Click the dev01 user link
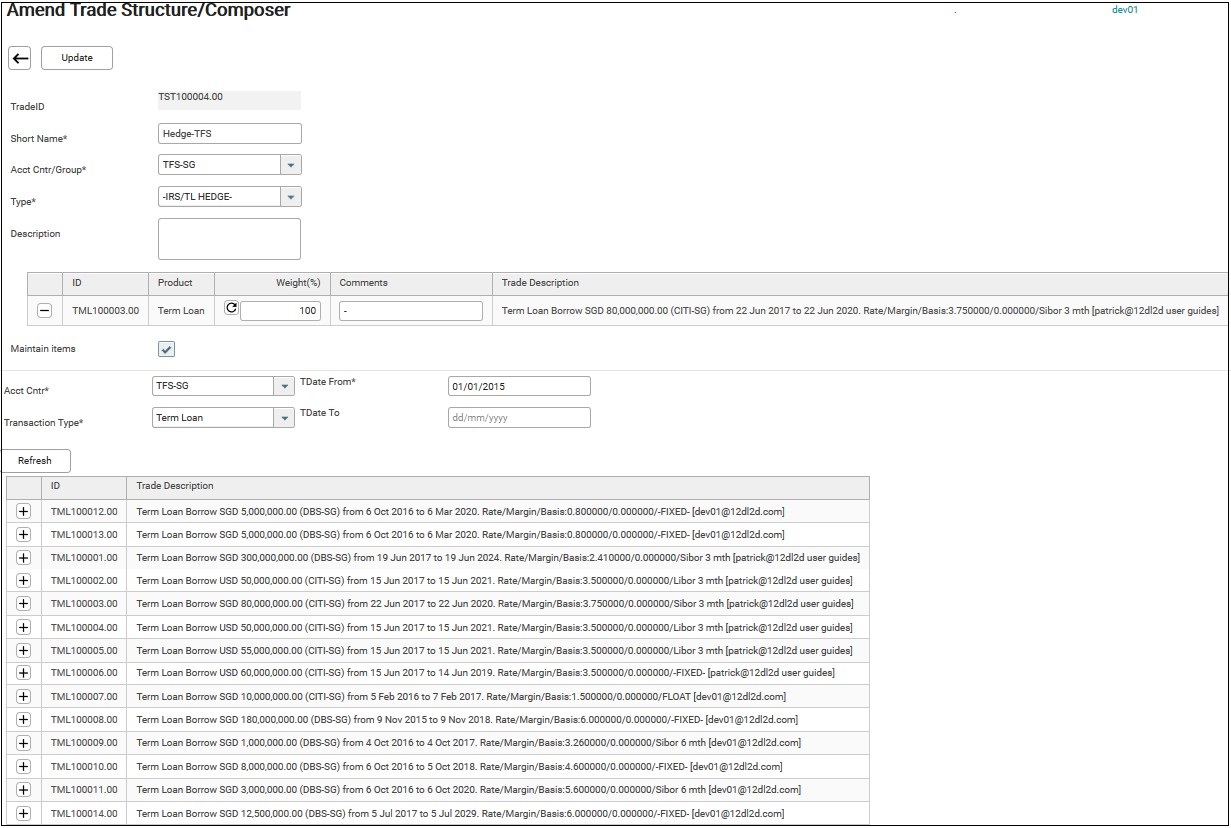 point(1125,10)
